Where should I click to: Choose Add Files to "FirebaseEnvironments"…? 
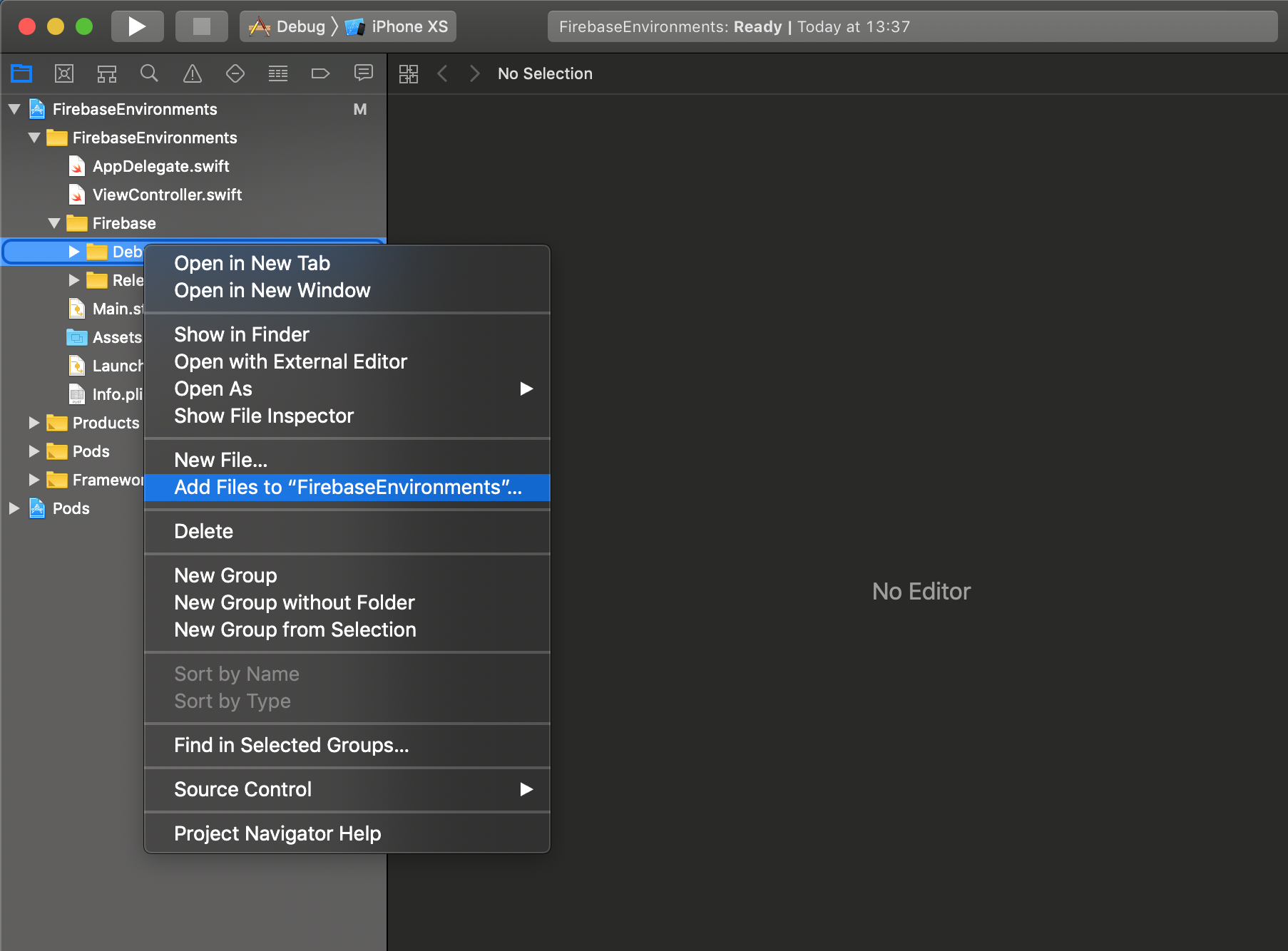[x=347, y=488]
